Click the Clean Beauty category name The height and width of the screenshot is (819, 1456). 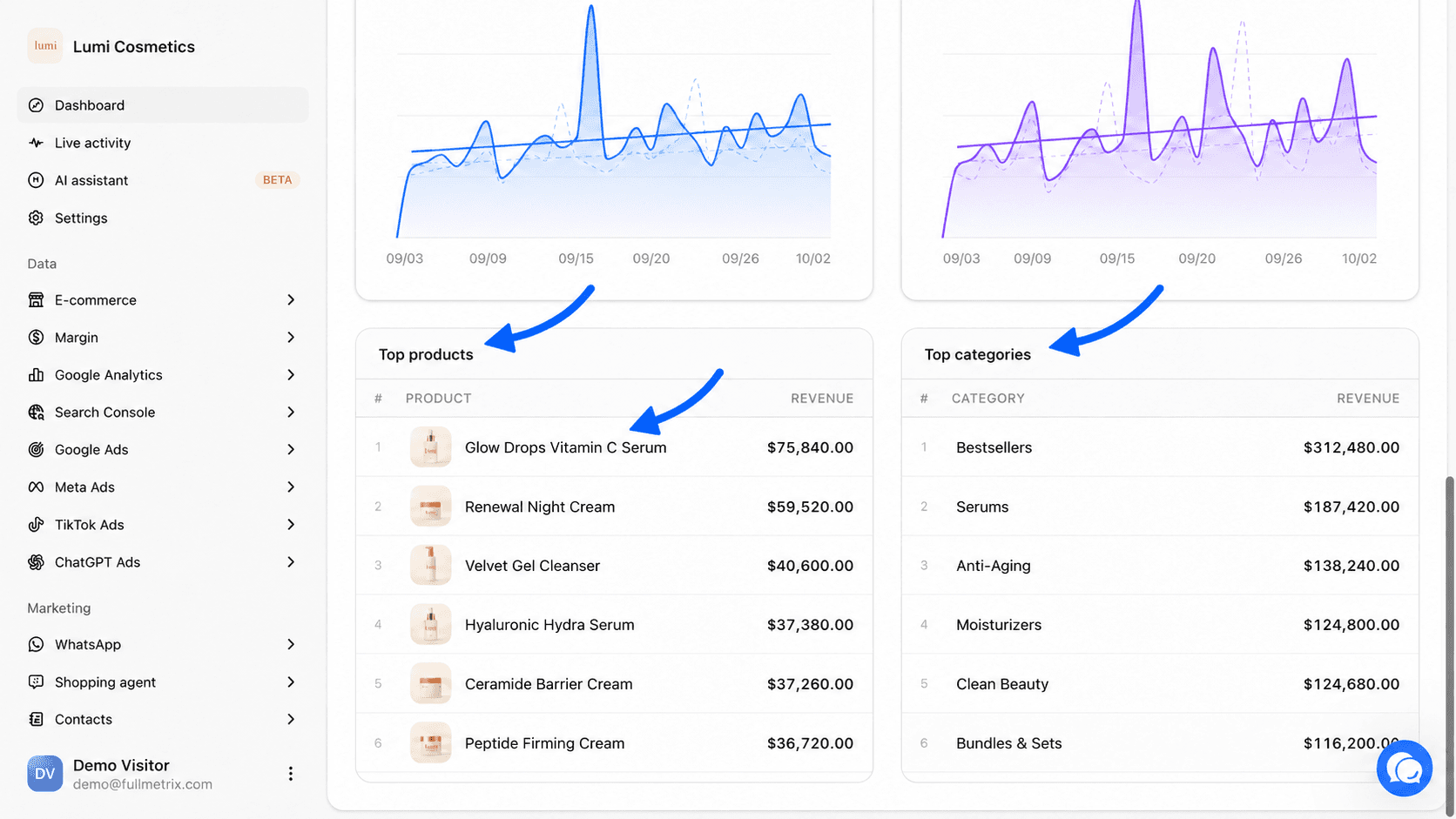(x=1002, y=684)
